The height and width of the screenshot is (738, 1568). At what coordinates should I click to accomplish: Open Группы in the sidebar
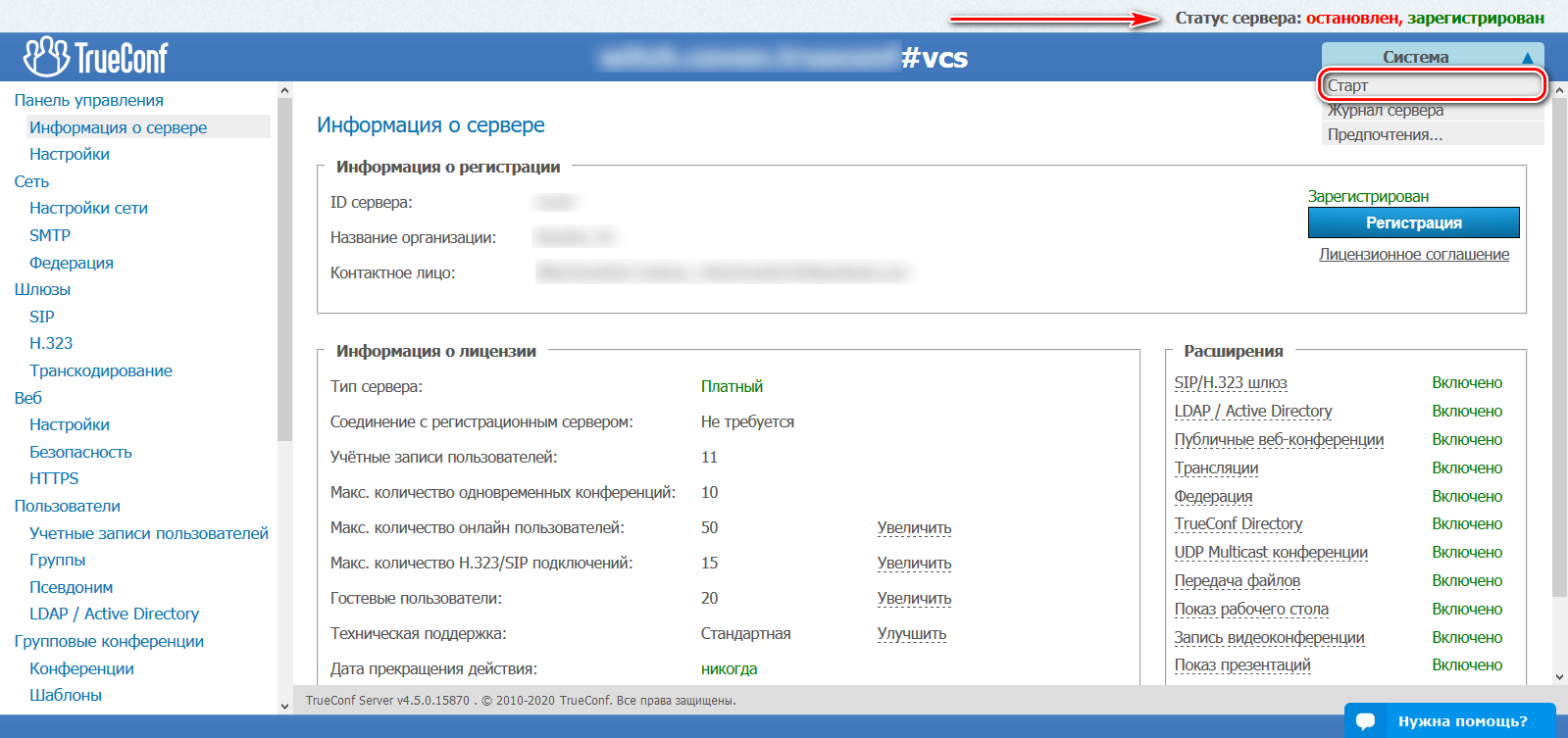click(x=57, y=560)
